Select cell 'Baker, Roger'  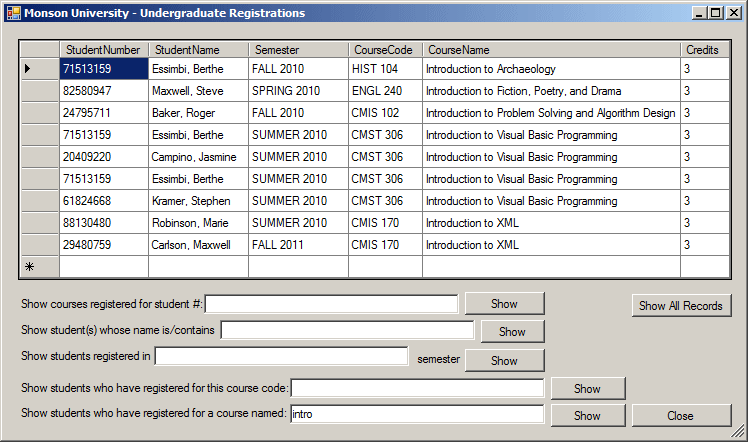(x=198, y=113)
